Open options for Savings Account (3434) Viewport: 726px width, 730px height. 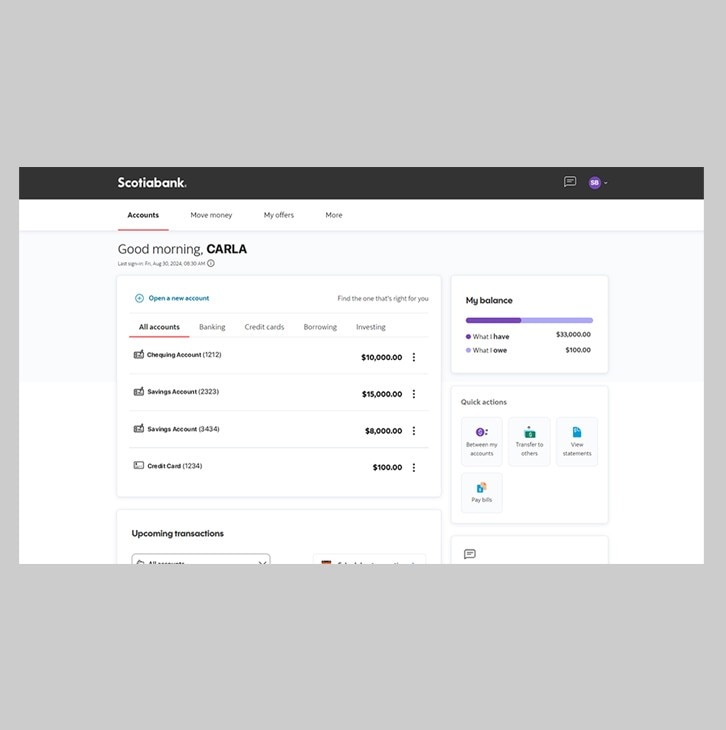(x=414, y=431)
